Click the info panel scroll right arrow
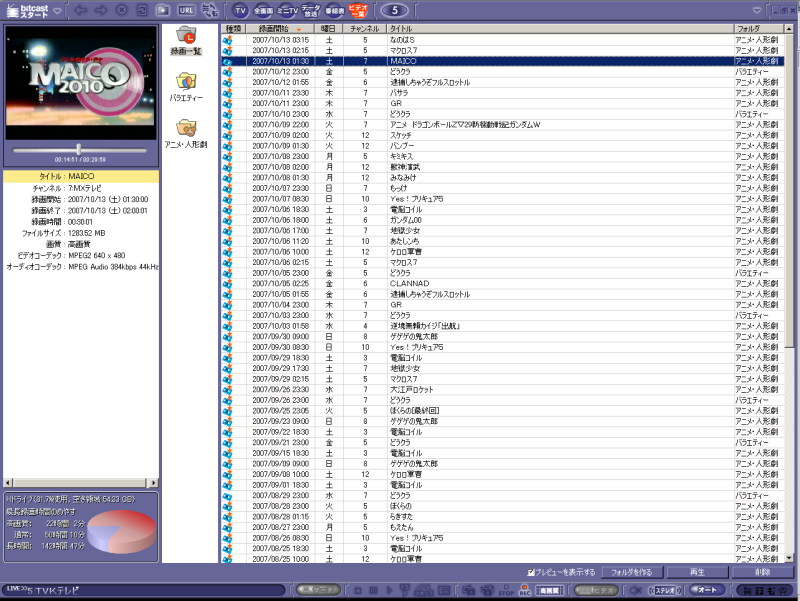800x601 pixels. (x=153, y=483)
